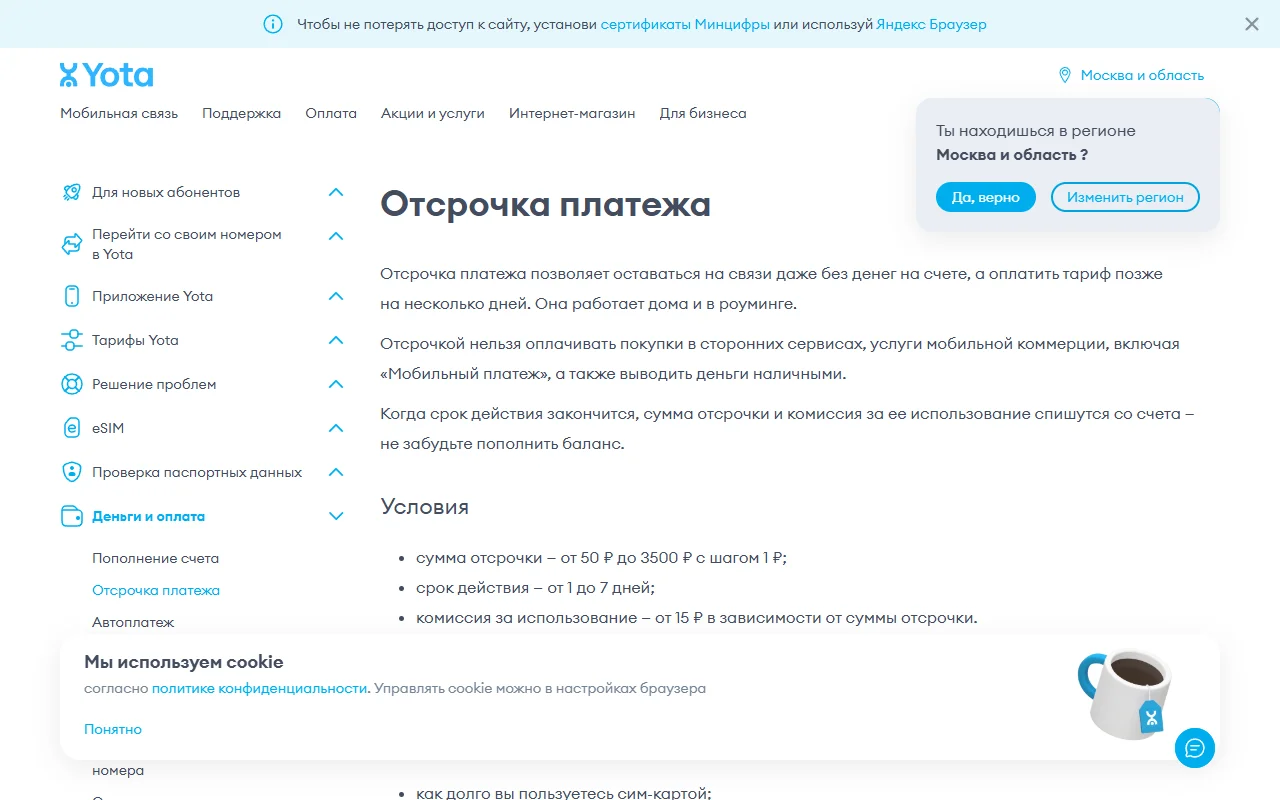Click the number transfer arrows icon
This screenshot has height=800, width=1280.
coord(71,244)
